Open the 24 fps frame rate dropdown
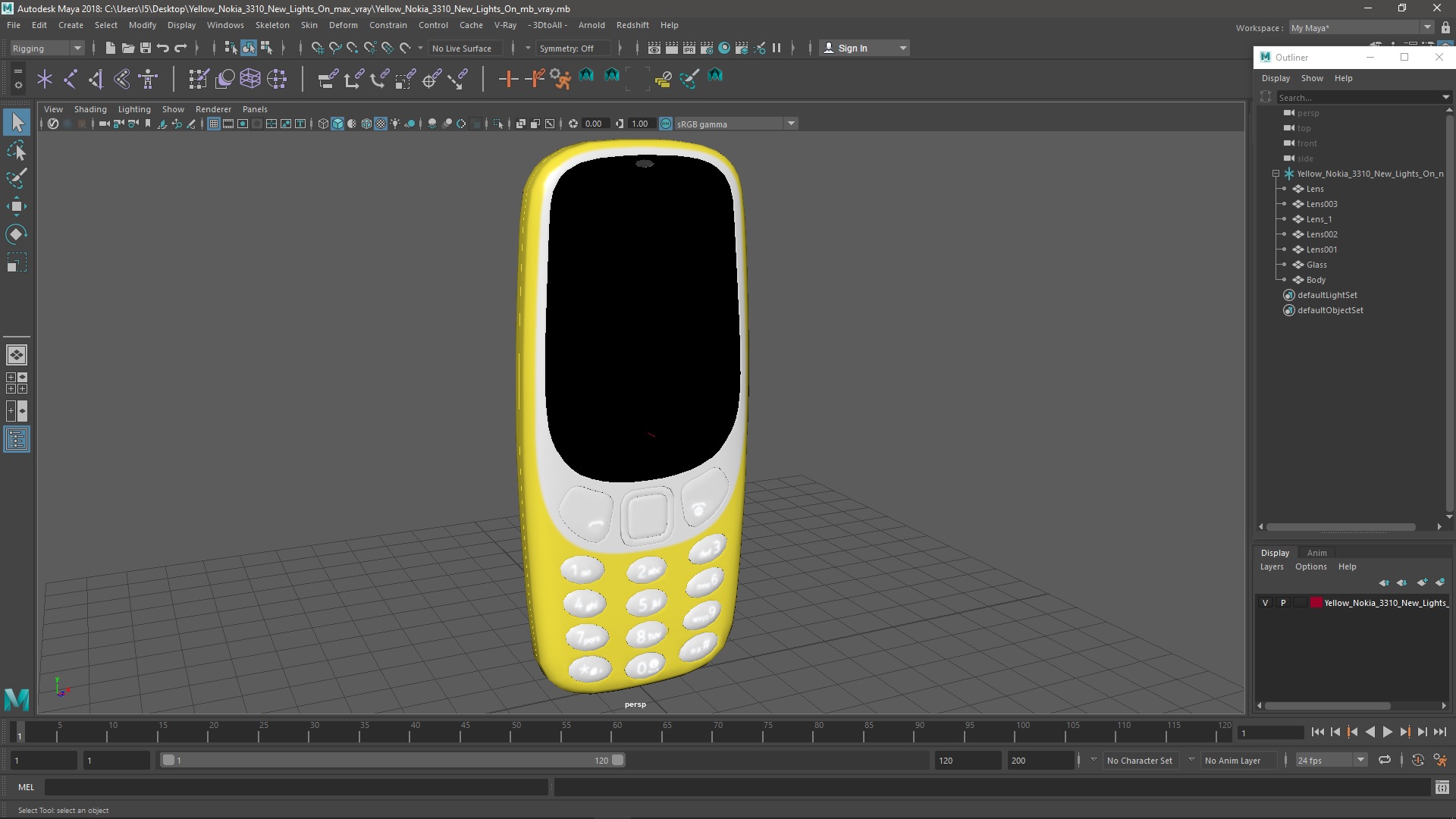The image size is (1456, 819). pos(1331,760)
